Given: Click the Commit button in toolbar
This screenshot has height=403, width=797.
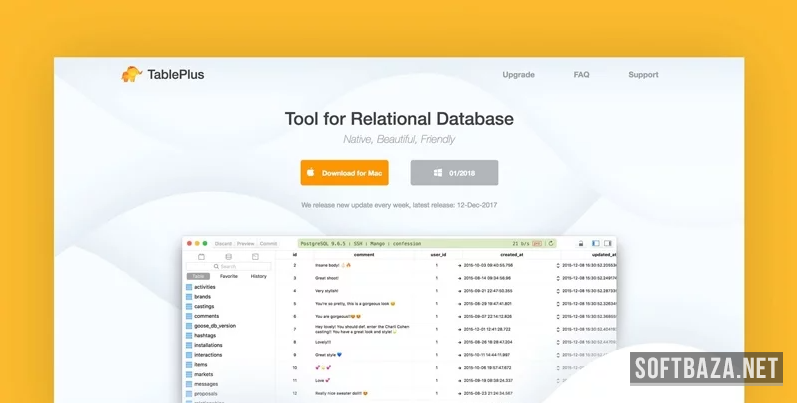Looking at the screenshot, I should pos(269,243).
